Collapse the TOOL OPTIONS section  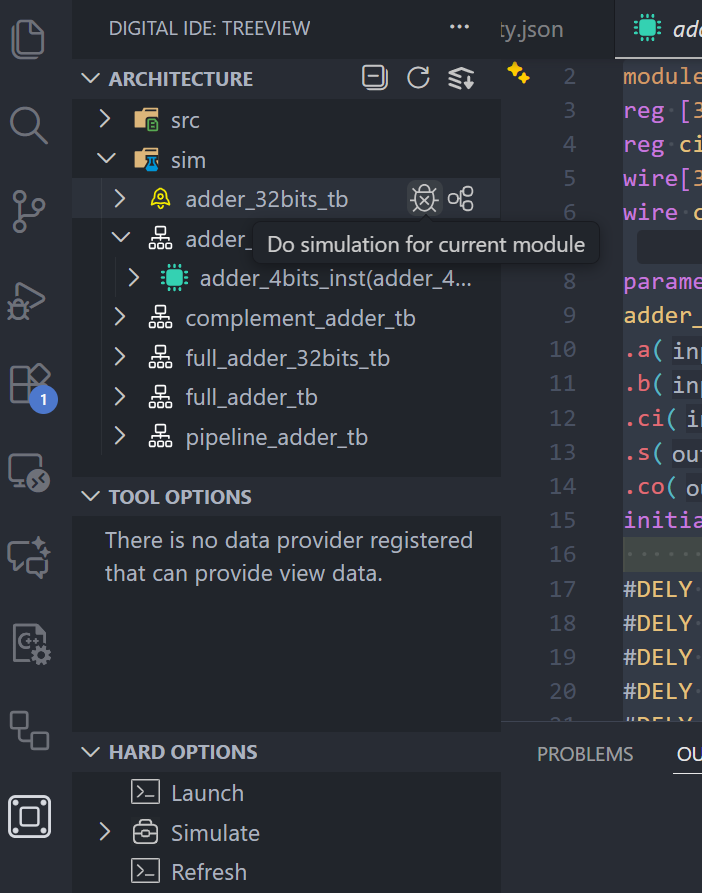point(91,497)
